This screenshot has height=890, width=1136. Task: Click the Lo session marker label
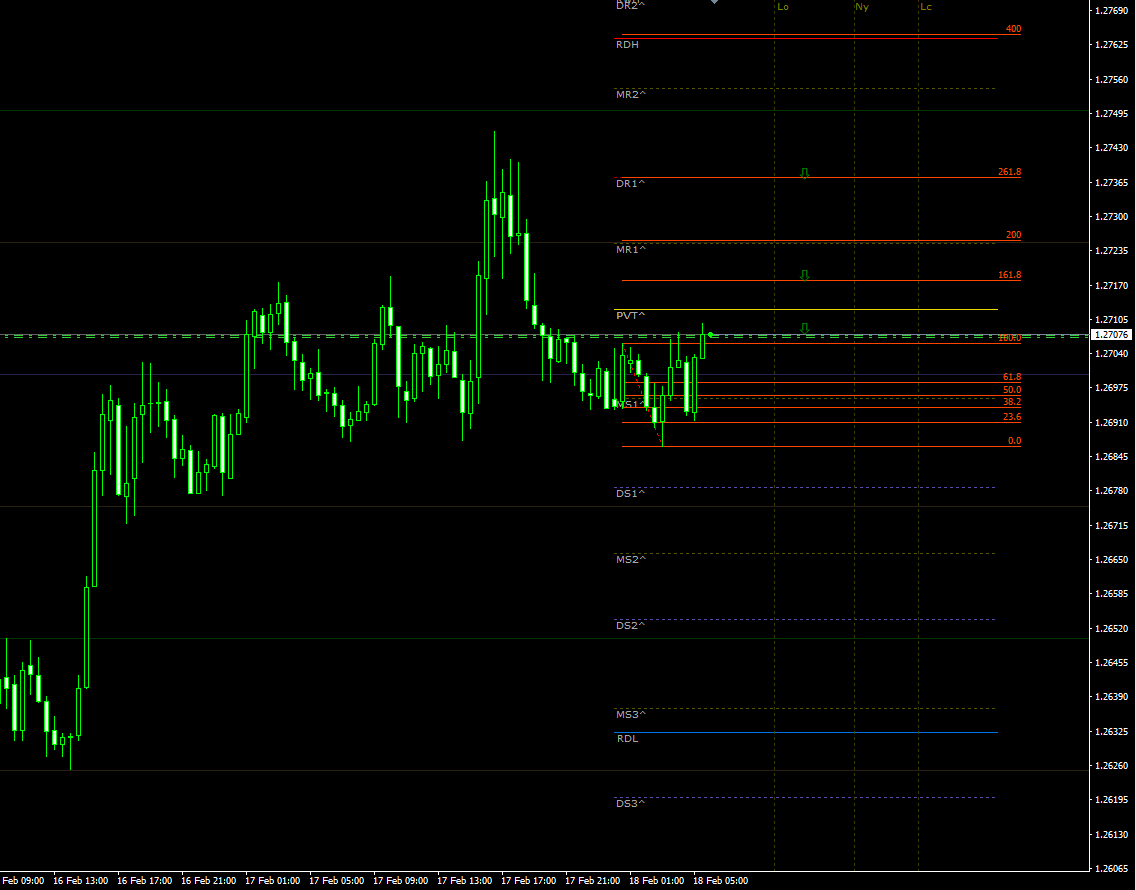[783, 7]
